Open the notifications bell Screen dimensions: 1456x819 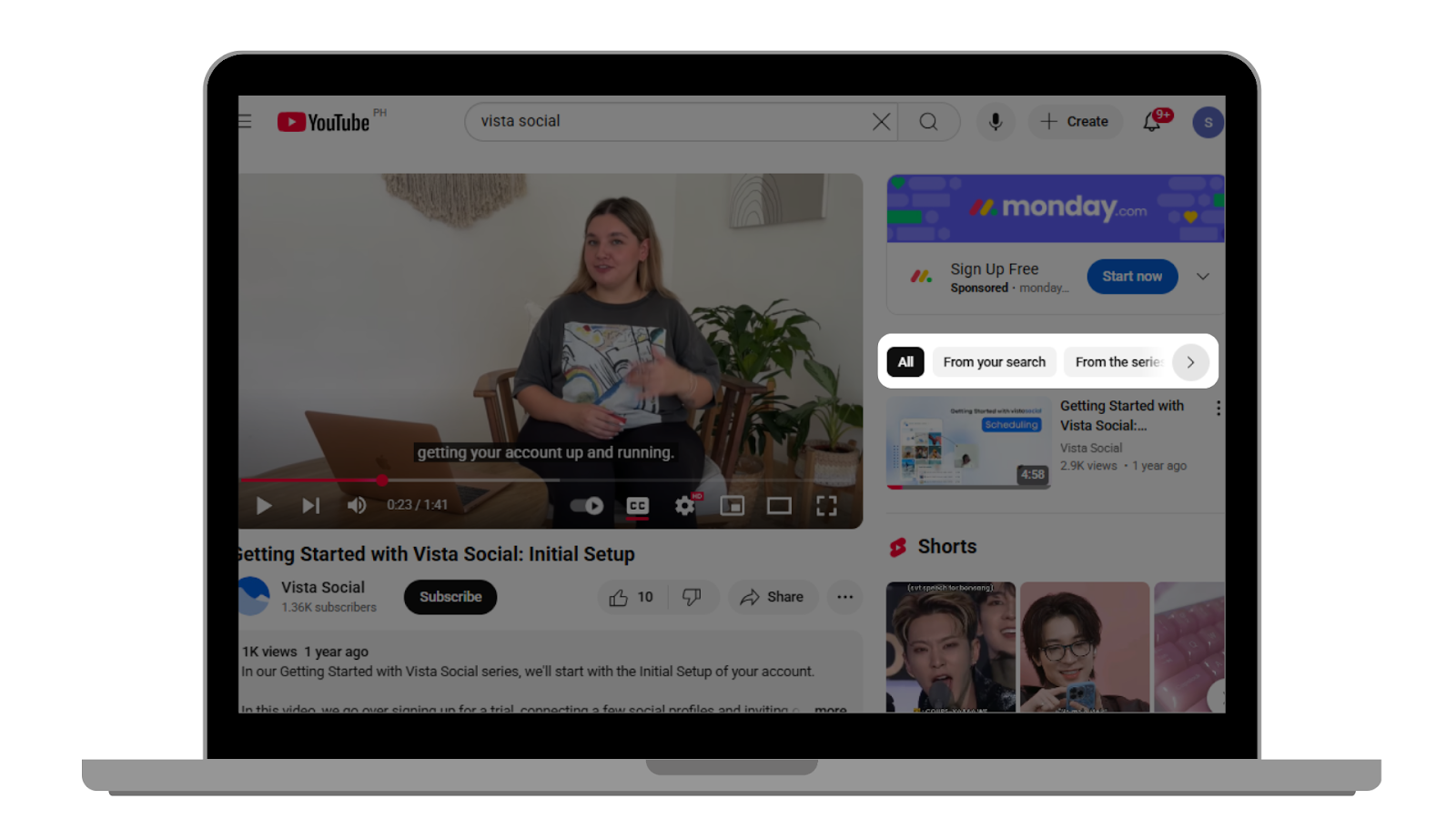click(x=1152, y=122)
